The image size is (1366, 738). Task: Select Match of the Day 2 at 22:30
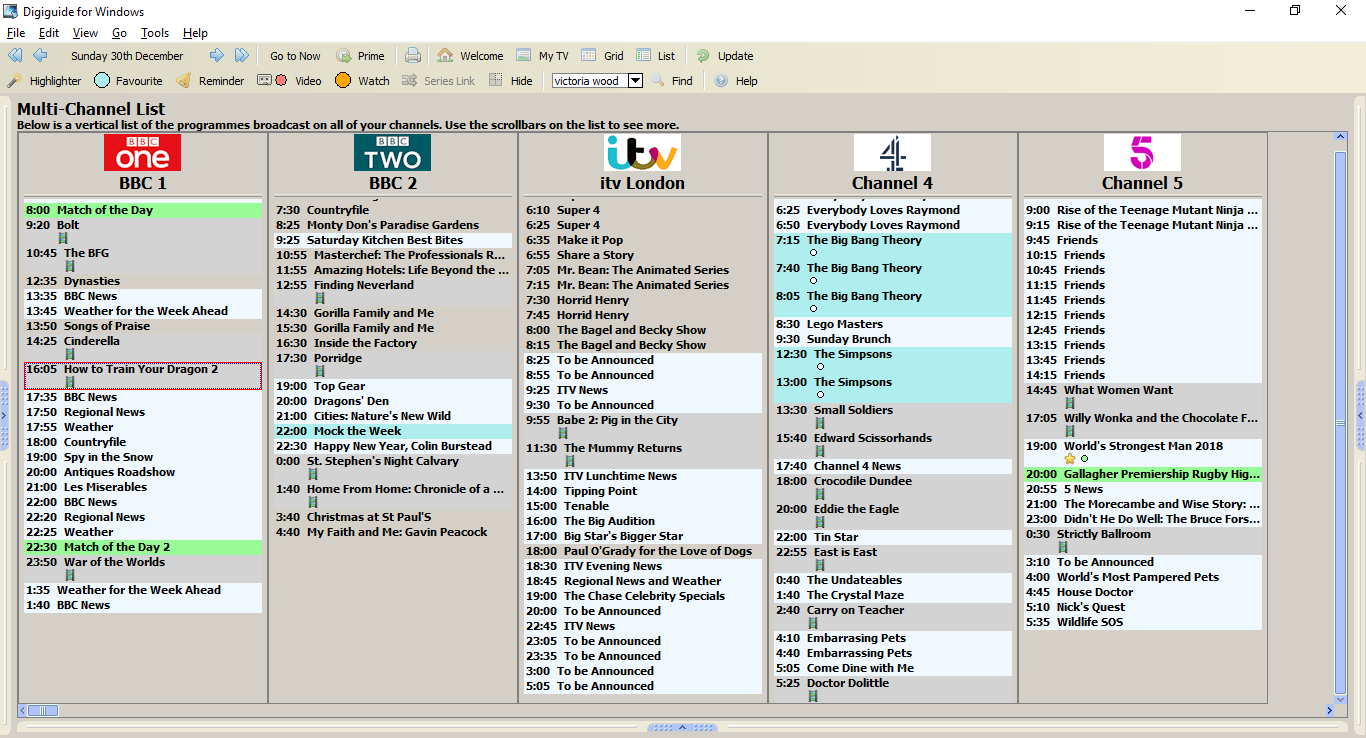point(143,547)
